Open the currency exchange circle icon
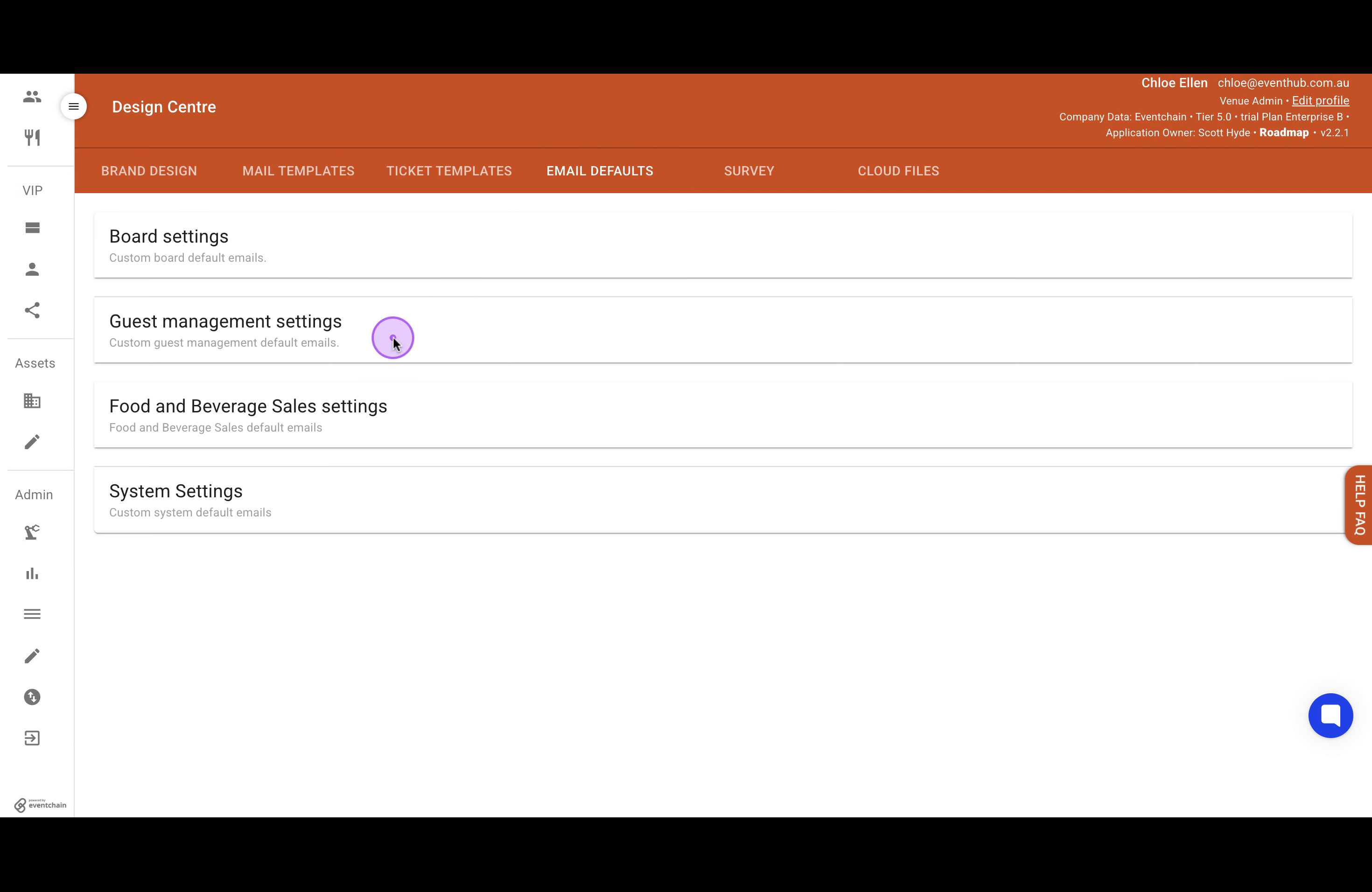1372x892 pixels. tap(32, 697)
